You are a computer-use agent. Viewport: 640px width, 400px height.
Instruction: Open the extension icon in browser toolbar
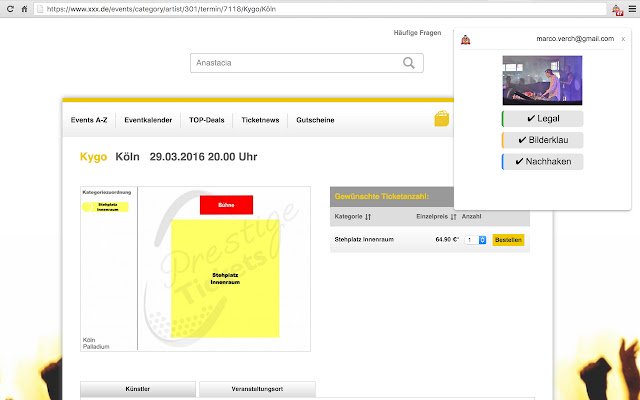pyautogui.click(x=617, y=9)
